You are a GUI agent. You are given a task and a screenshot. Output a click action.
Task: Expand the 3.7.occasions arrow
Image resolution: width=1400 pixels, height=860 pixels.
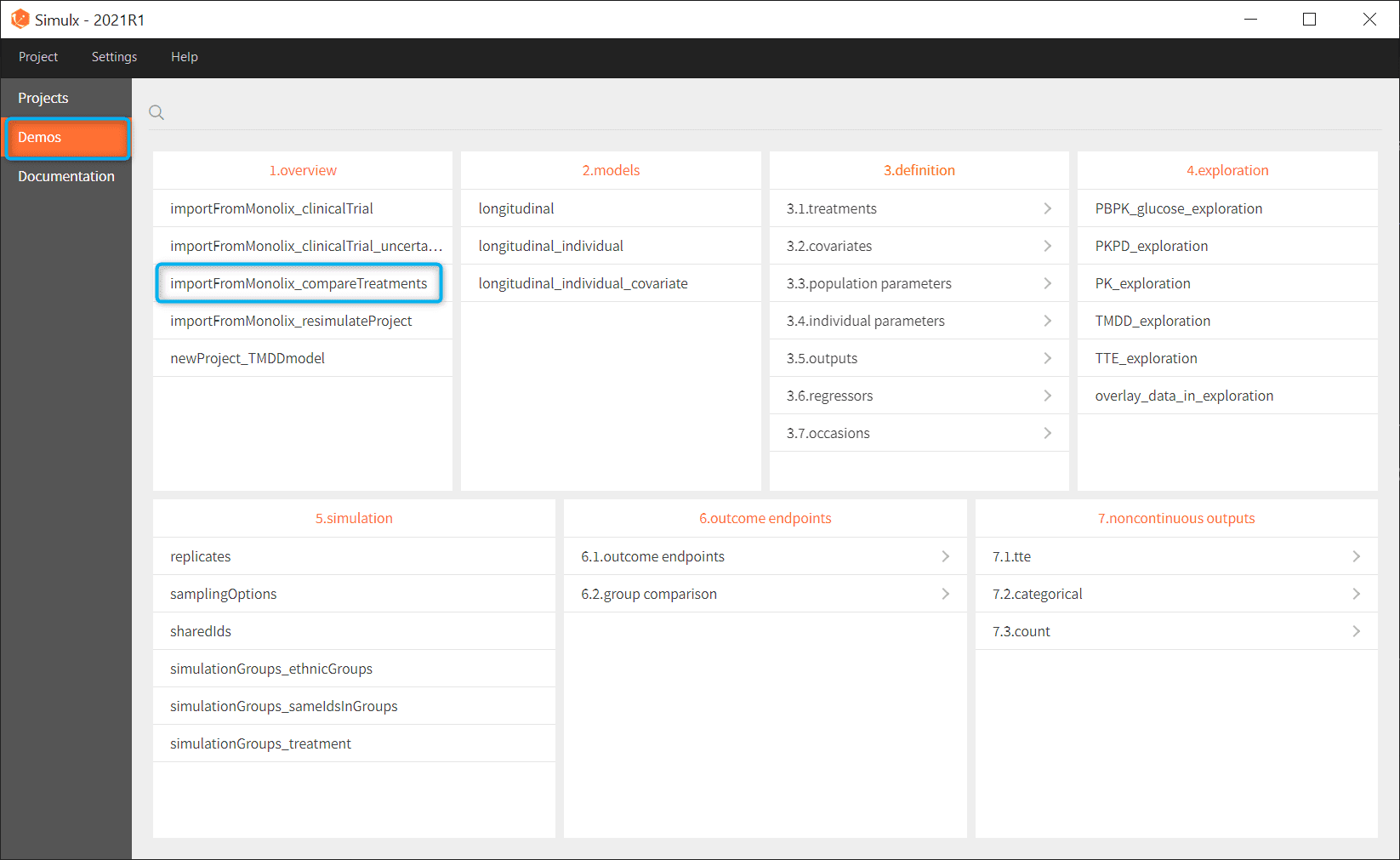coord(1047,433)
